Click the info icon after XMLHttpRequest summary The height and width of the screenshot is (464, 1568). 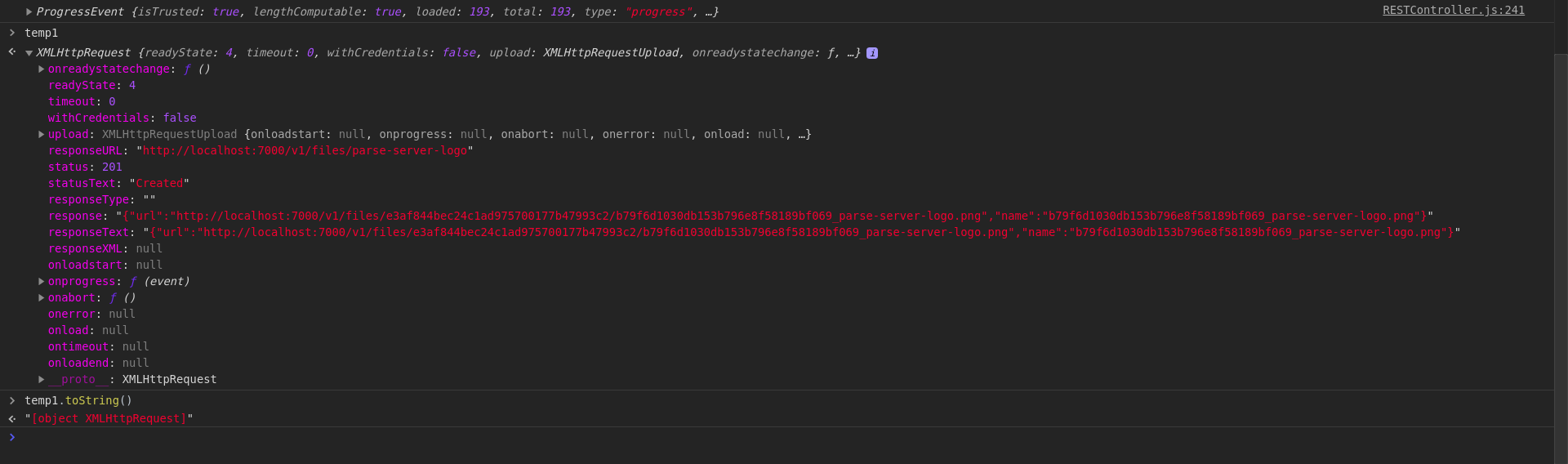point(872,53)
